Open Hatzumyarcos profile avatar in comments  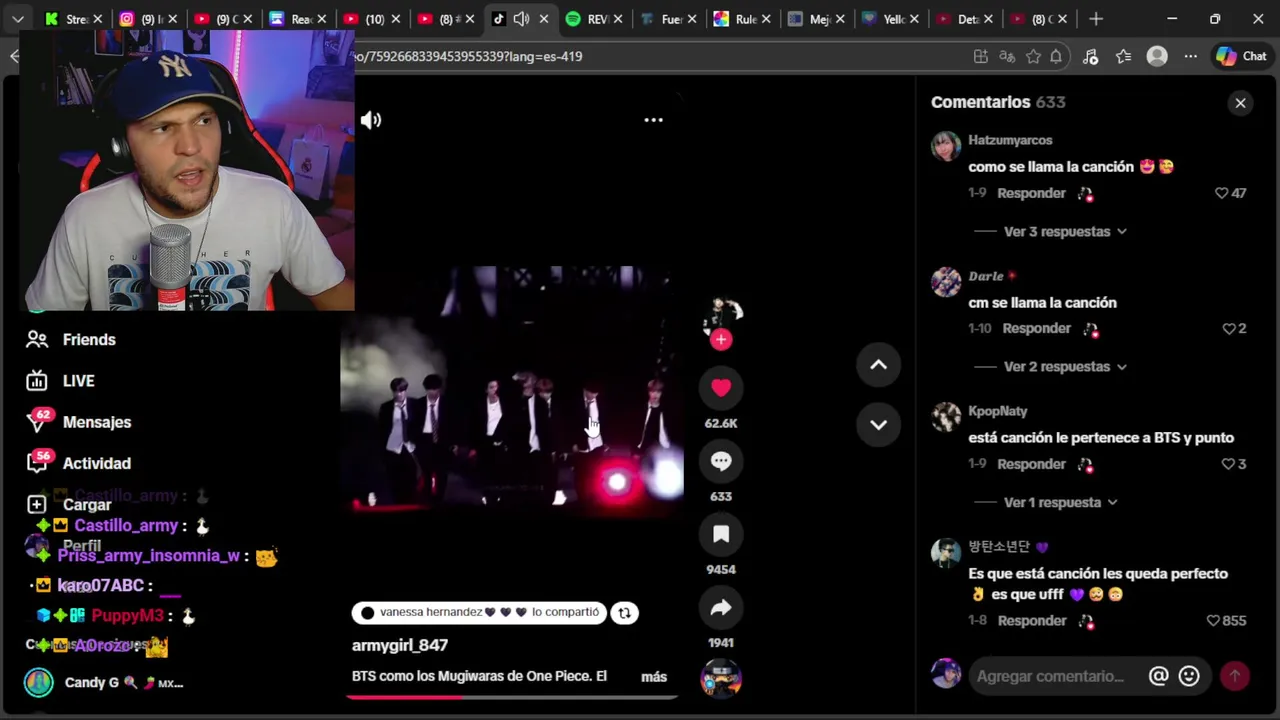coord(946,146)
